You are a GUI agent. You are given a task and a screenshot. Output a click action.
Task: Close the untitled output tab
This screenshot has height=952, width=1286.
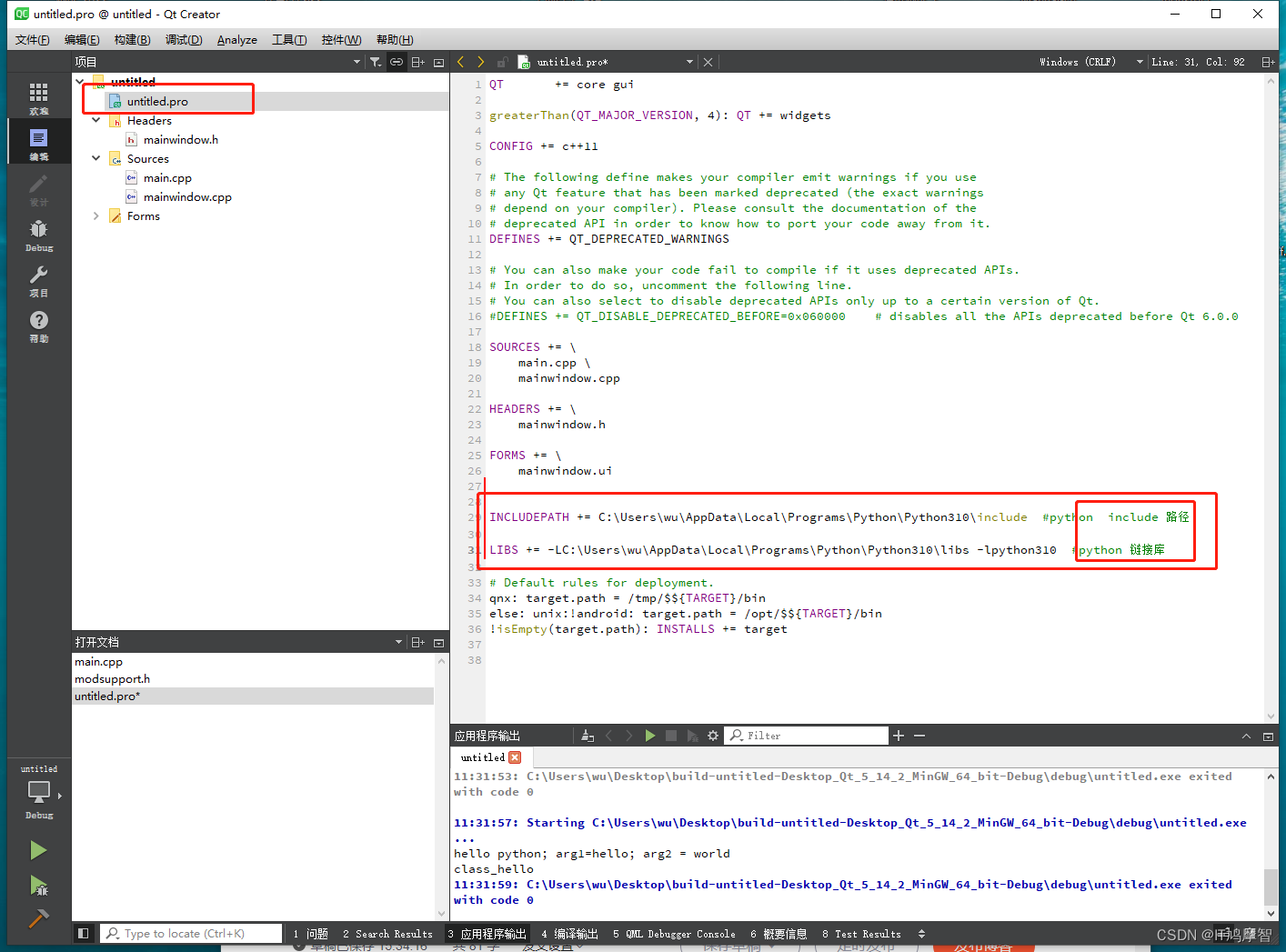click(516, 757)
